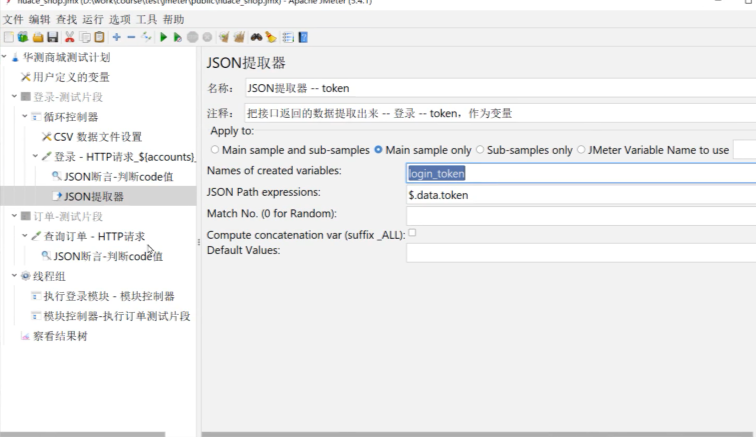Click the Match No. input field
The width and height of the screenshot is (756, 437).
point(581,216)
